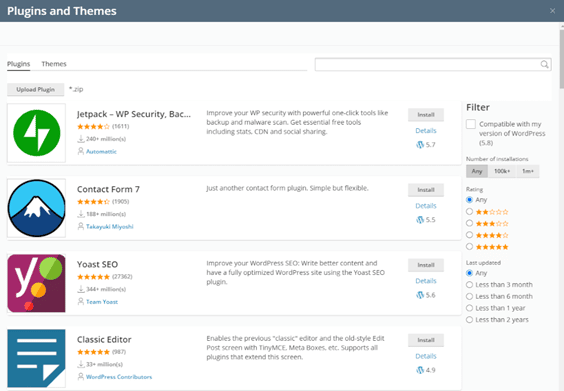Click the WordPress logo next to 5.6

tap(420, 295)
